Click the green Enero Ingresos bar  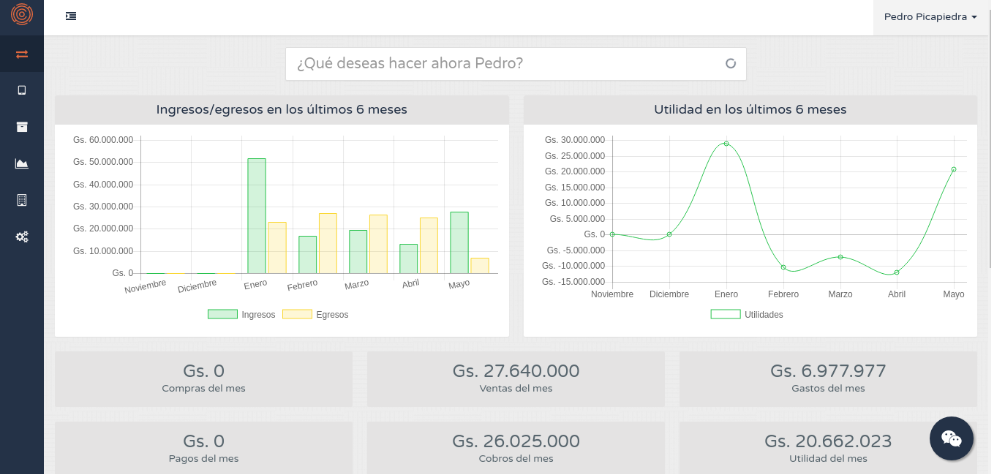[257, 215]
